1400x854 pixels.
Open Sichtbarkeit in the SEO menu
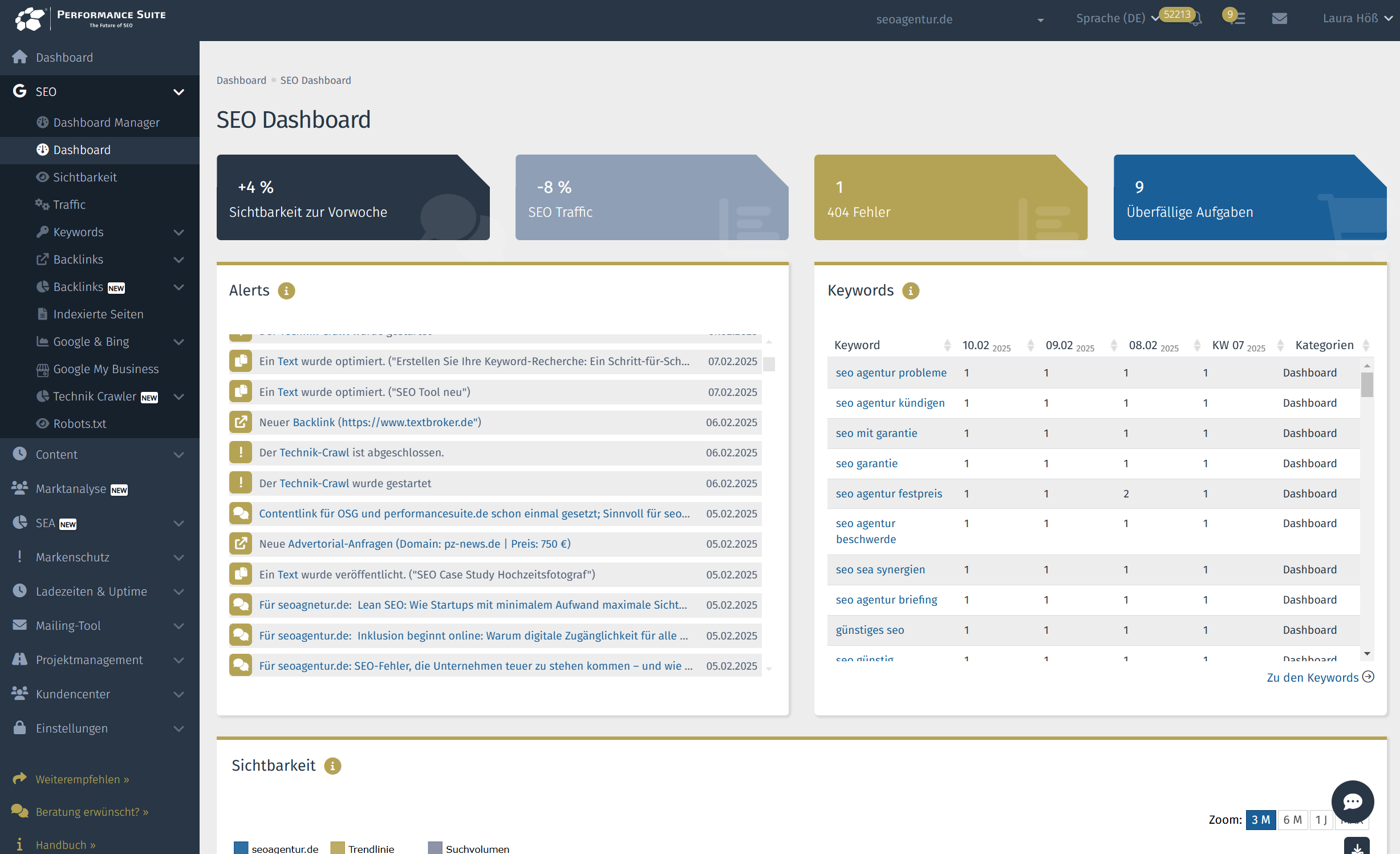pos(85,177)
